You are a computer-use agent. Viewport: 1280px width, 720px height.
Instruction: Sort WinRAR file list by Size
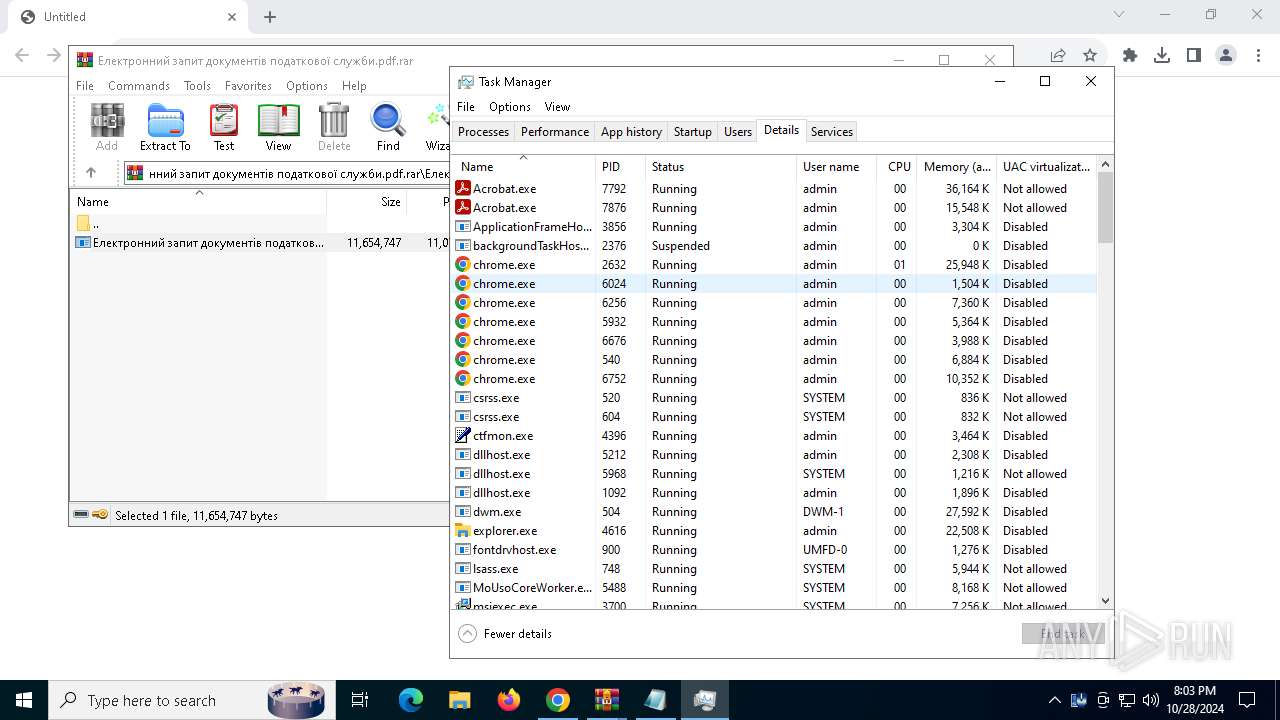coord(367,202)
